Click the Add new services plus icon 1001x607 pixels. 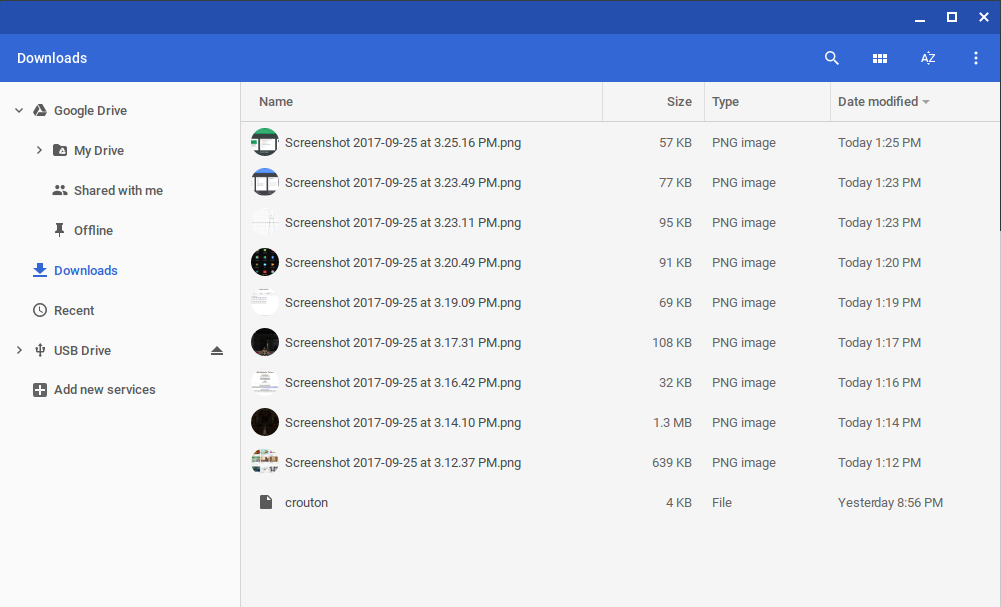(40, 390)
